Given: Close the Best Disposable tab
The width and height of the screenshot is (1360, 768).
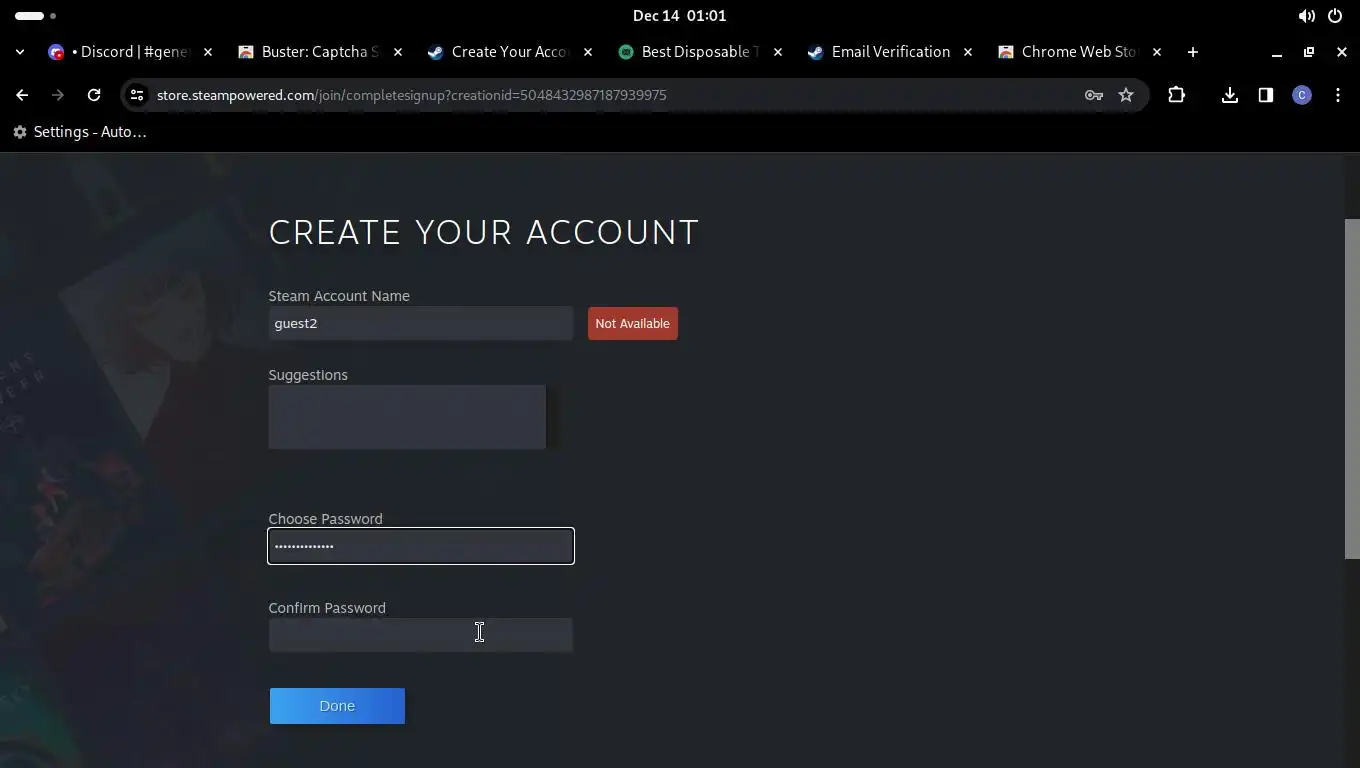Looking at the screenshot, I should pyautogui.click(x=778, y=52).
